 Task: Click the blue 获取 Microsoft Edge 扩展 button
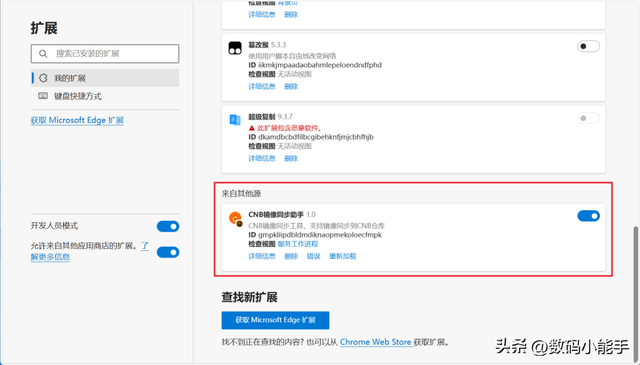click(276, 320)
